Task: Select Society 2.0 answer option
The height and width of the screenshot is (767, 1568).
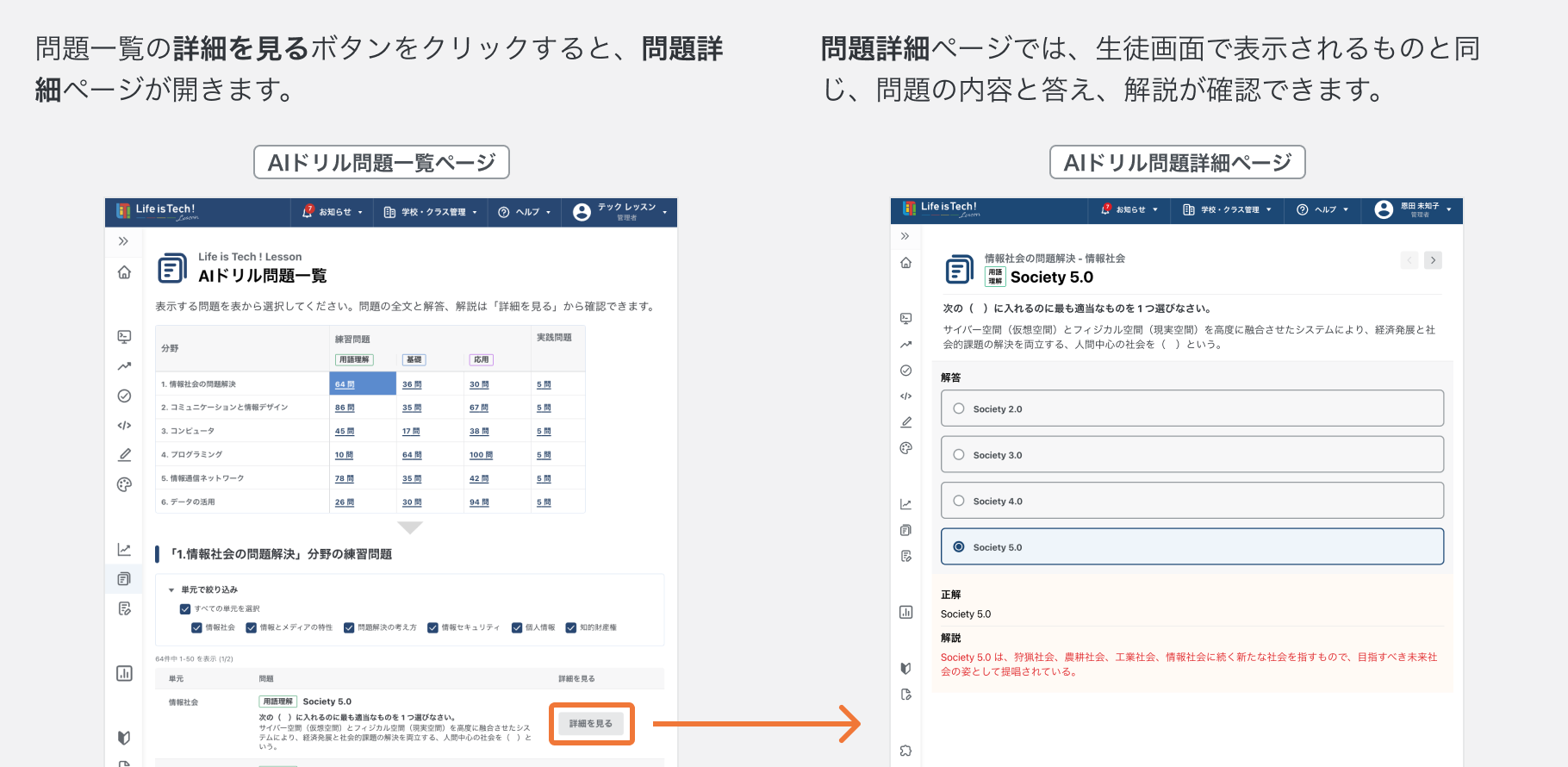Action: click(x=1192, y=408)
